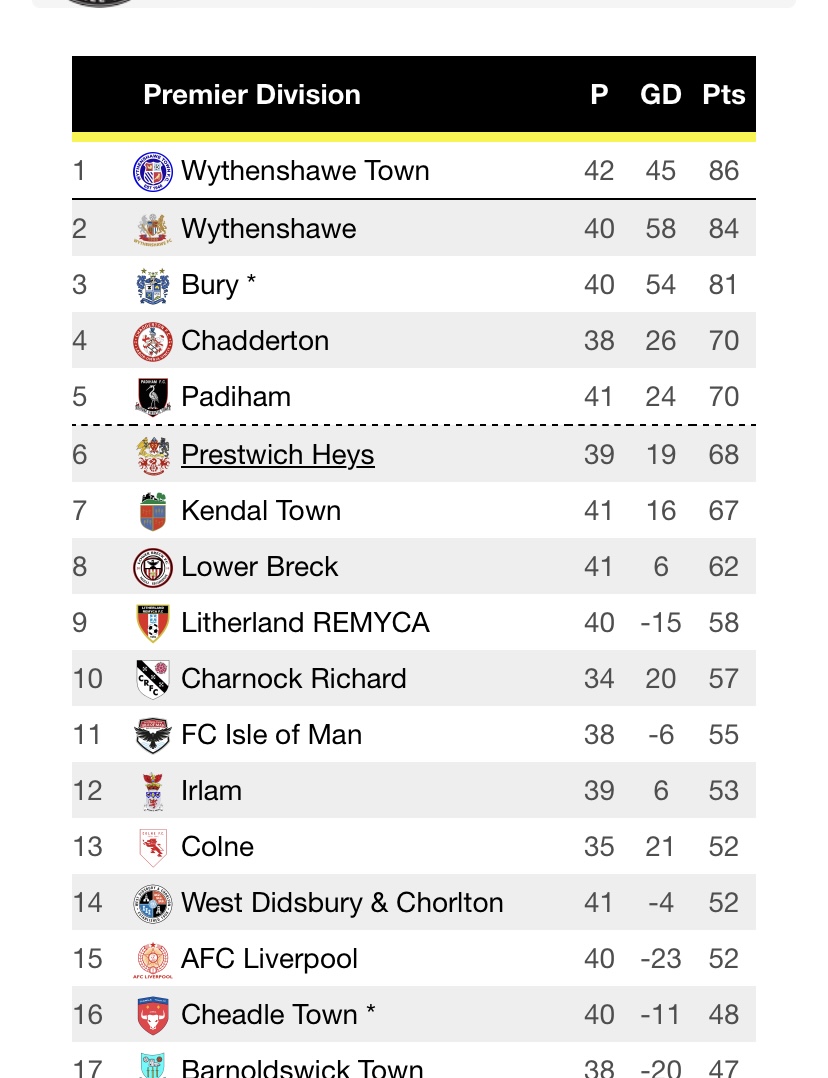Click the FC Isle of Man badge
Screen dimensions: 828x1078
[x=153, y=735]
